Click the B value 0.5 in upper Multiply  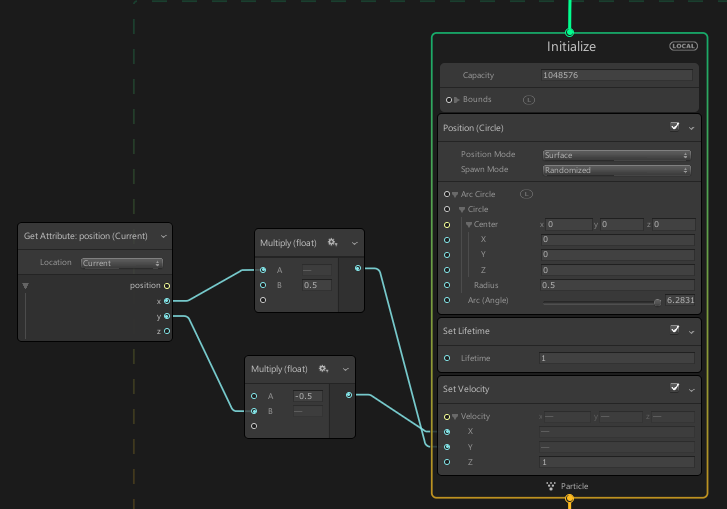point(317,285)
